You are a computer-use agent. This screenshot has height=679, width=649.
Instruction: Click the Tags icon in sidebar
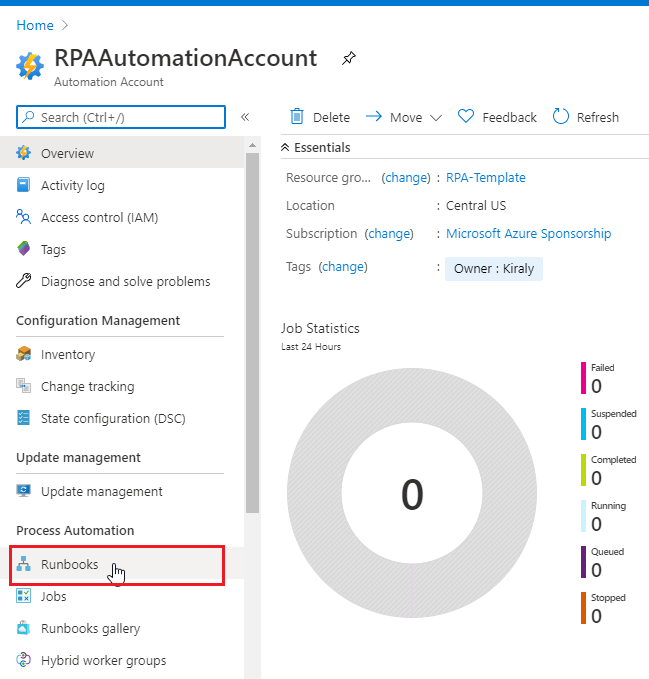25,250
